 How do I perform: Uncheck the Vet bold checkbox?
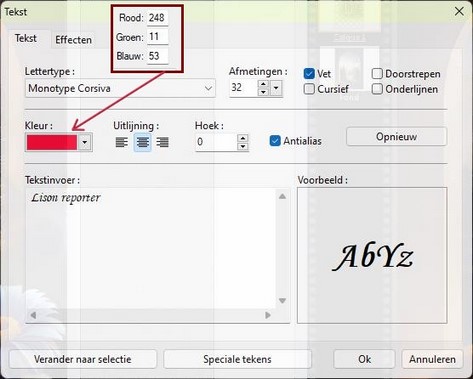(x=309, y=73)
